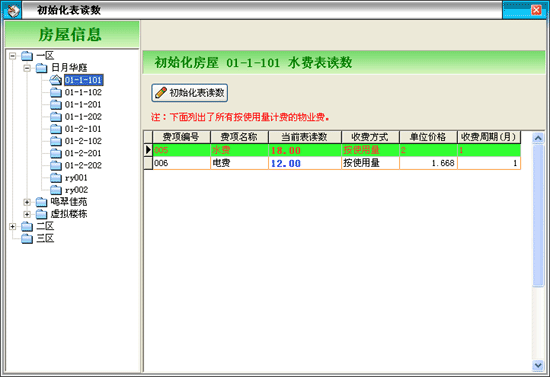Click folder icon beside ry001
The height and width of the screenshot is (377, 550).
tap(56, 178)
